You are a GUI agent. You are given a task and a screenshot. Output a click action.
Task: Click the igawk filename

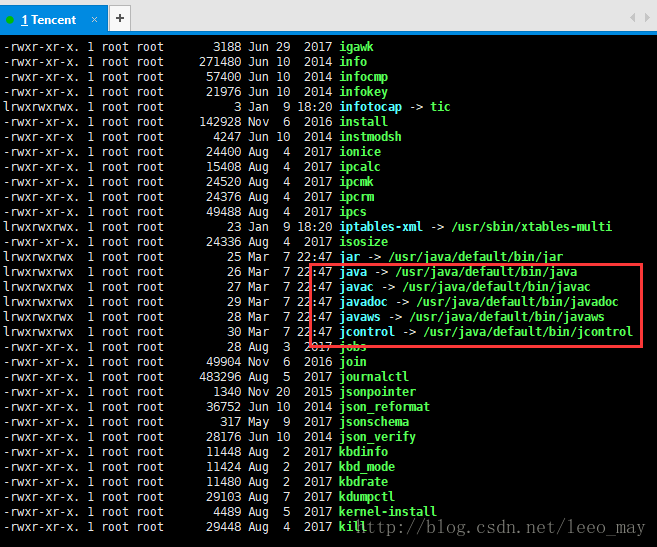pyautogui.click(x=356, y=47)
